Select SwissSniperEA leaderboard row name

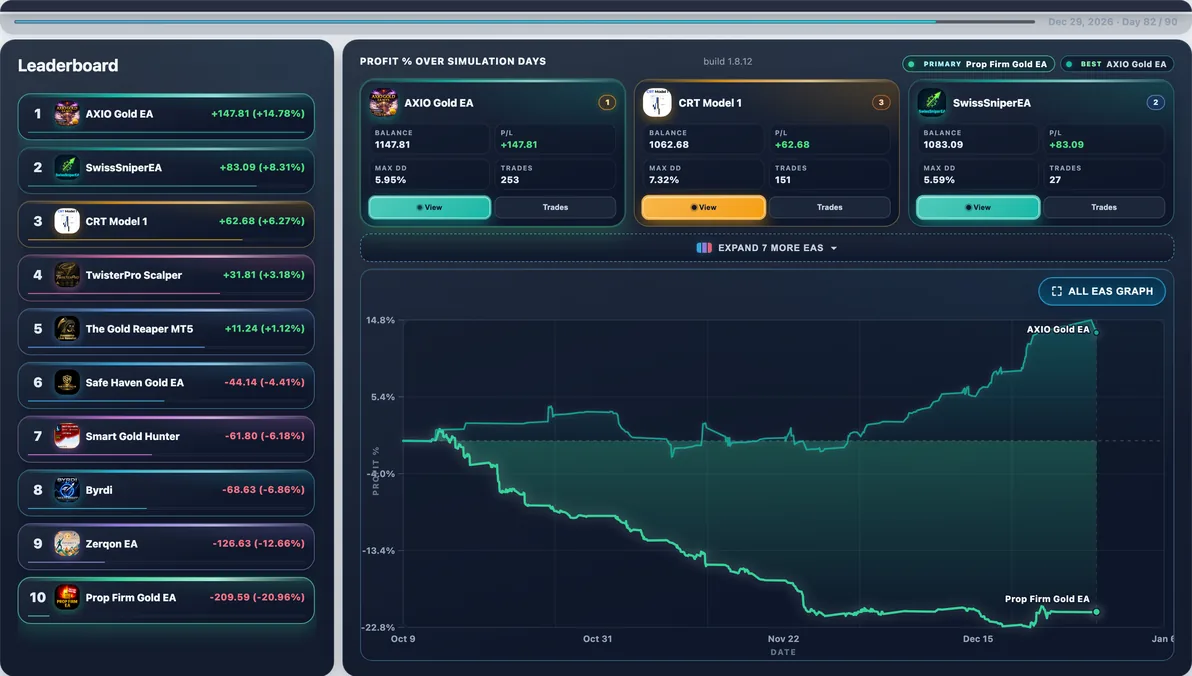(x=123, y=167)
